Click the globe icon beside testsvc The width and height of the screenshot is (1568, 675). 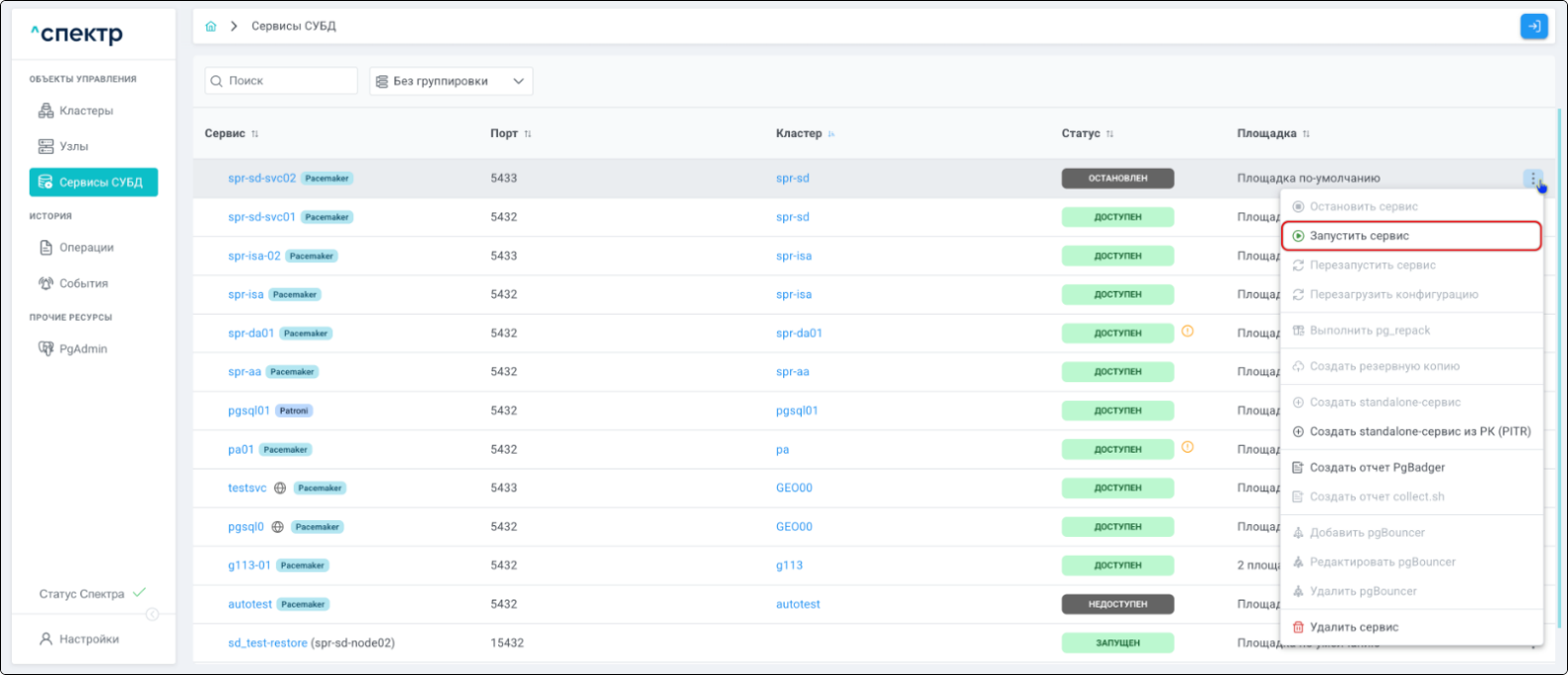[x=280, y=488]
